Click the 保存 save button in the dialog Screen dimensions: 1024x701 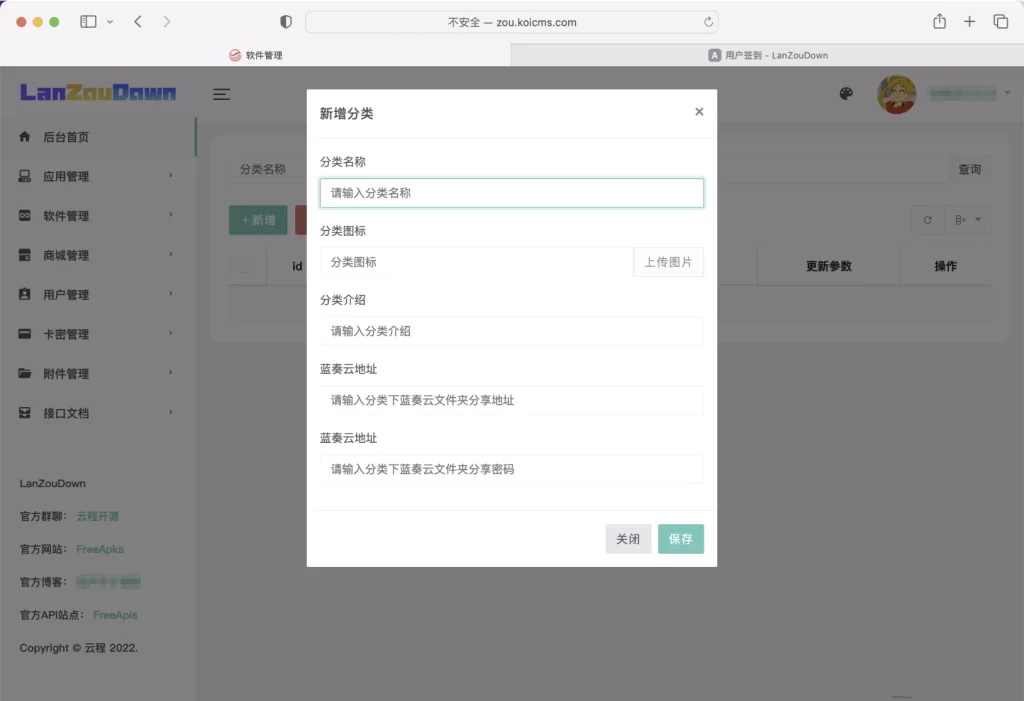681,538
